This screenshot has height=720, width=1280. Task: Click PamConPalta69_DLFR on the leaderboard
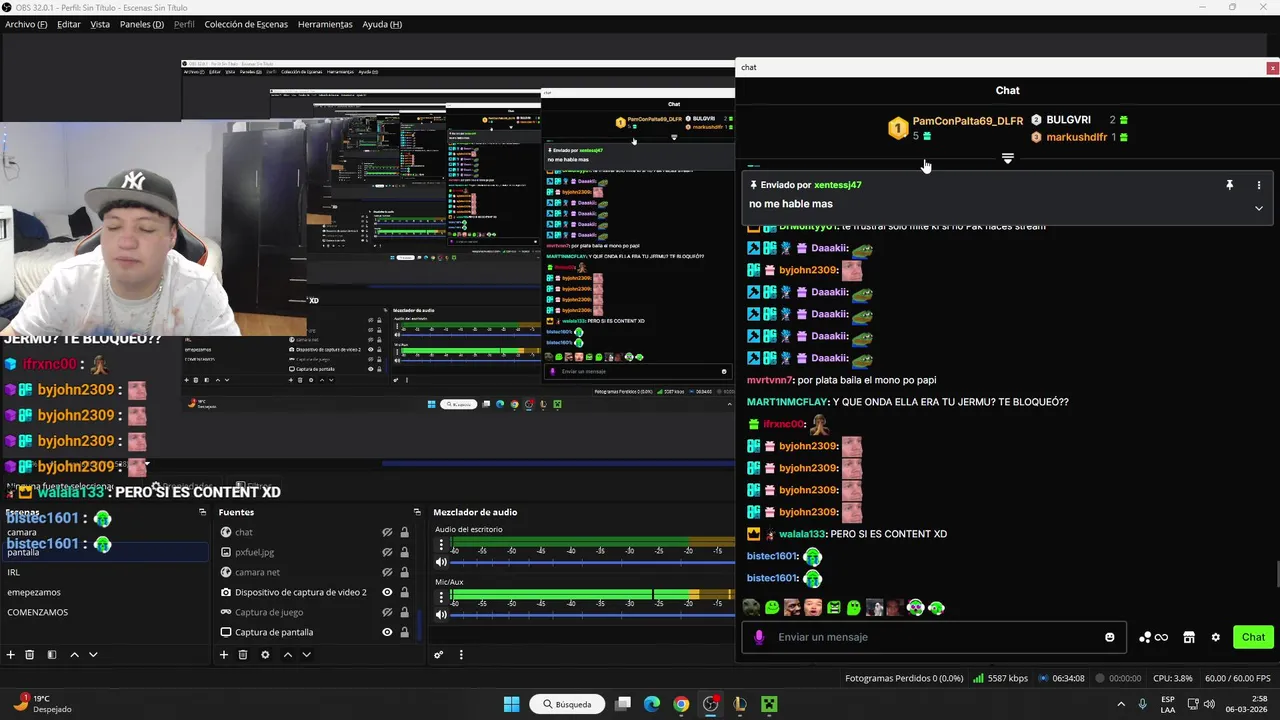968,121
